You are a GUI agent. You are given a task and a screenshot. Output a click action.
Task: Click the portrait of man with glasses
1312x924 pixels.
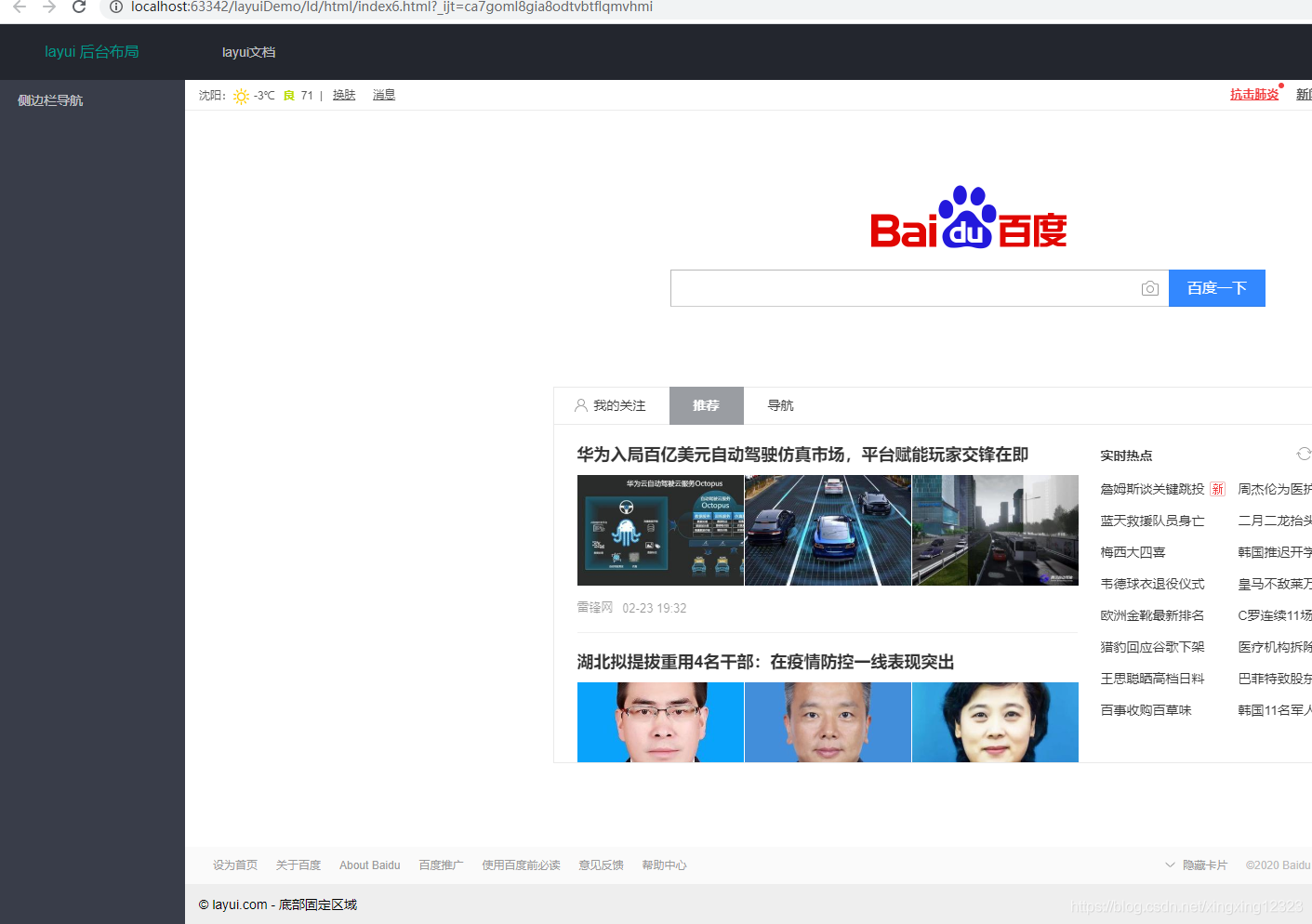660,722
